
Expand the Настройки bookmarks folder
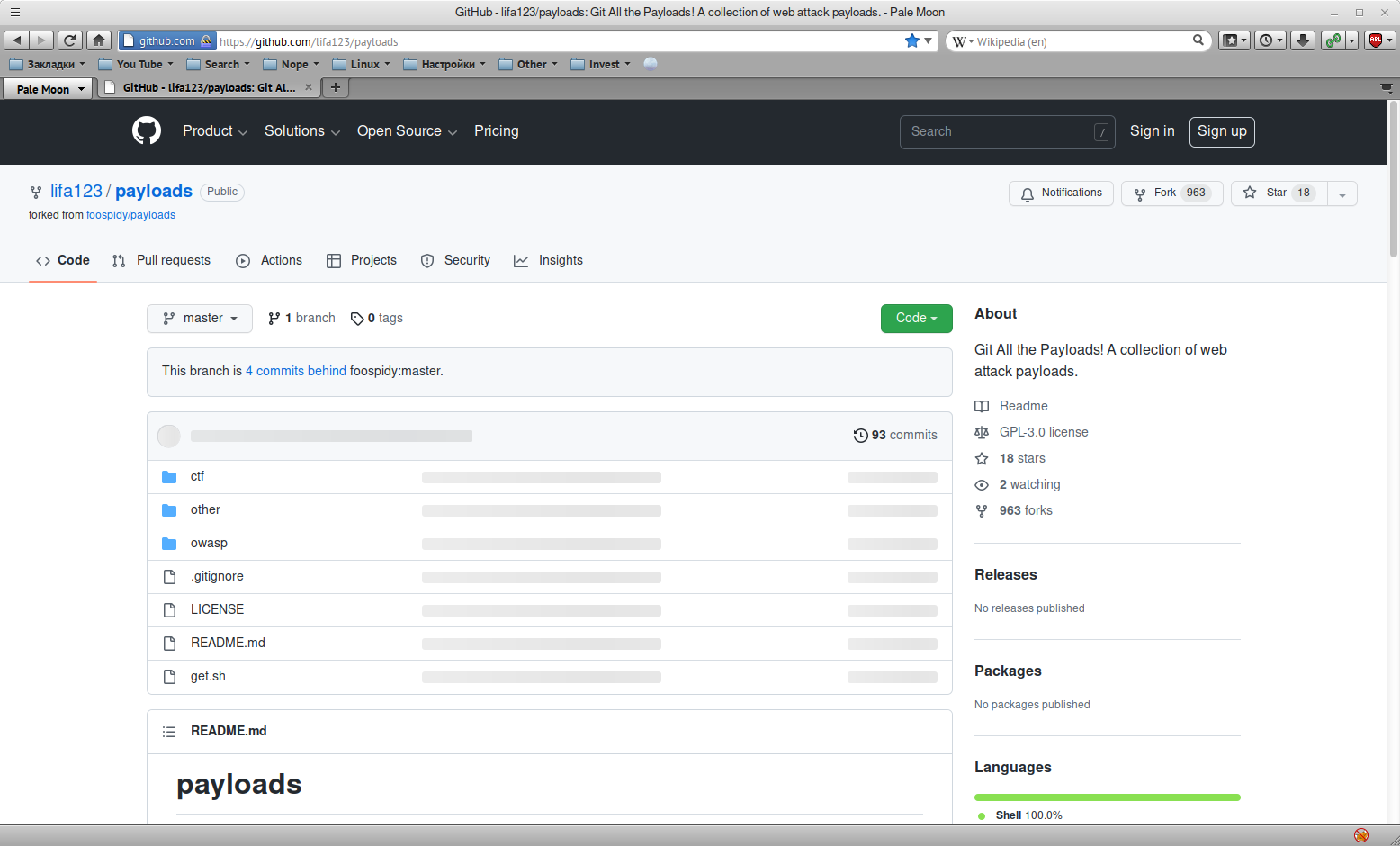point(444,64)
